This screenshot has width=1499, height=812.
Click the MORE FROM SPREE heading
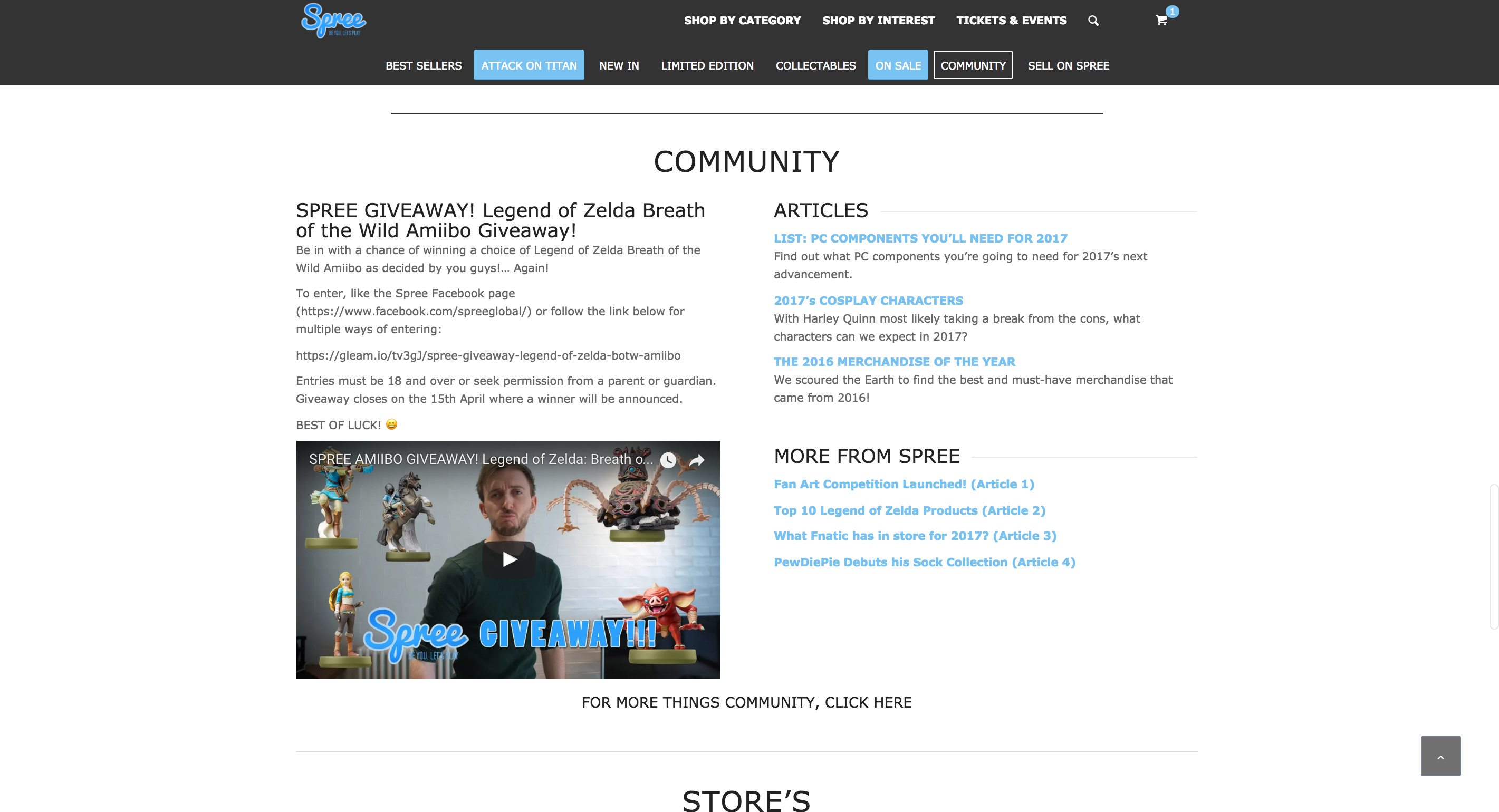(x=867, y=457)
